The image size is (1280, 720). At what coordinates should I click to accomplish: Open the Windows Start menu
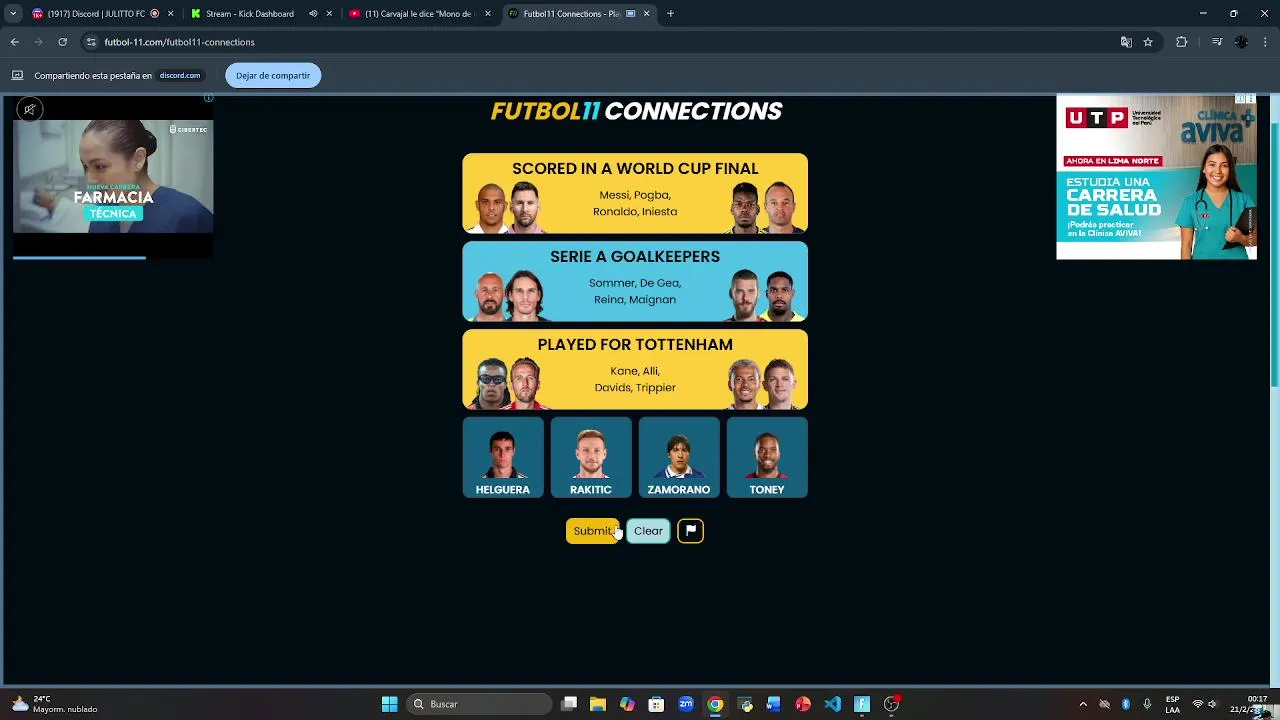(x=390, y=704)
